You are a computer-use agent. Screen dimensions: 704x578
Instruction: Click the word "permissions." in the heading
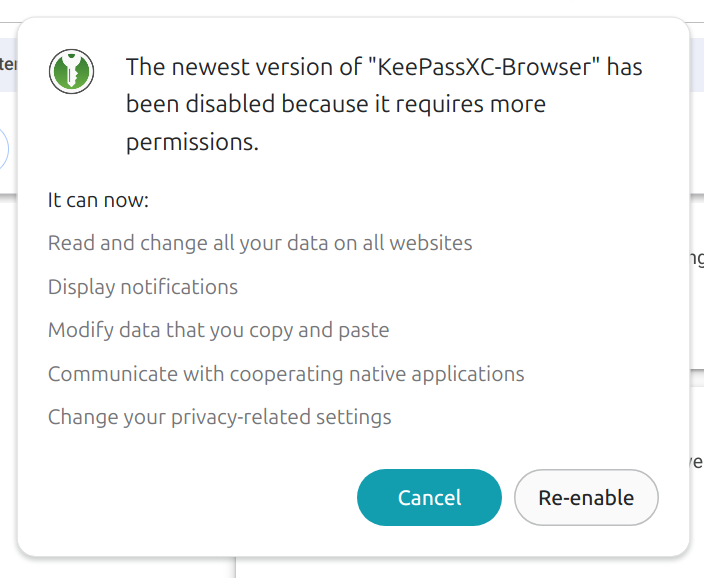click(x=192, y=142)
